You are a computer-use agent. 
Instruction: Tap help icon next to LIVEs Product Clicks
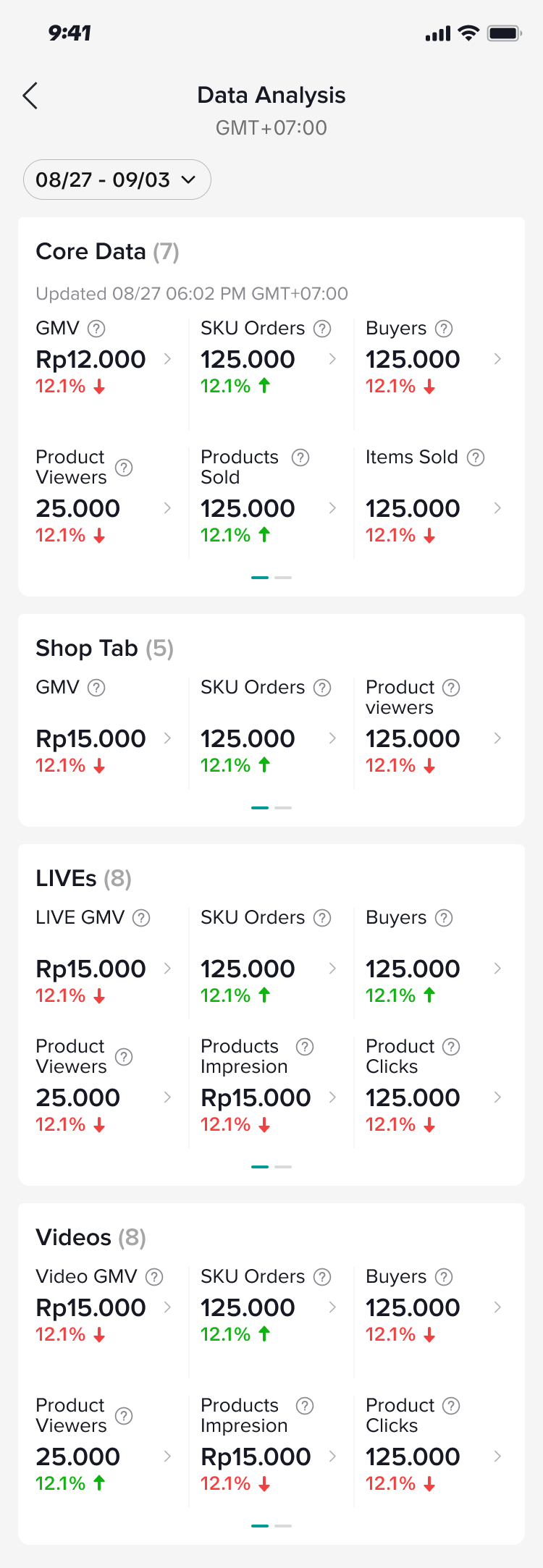pos(451,1047)
